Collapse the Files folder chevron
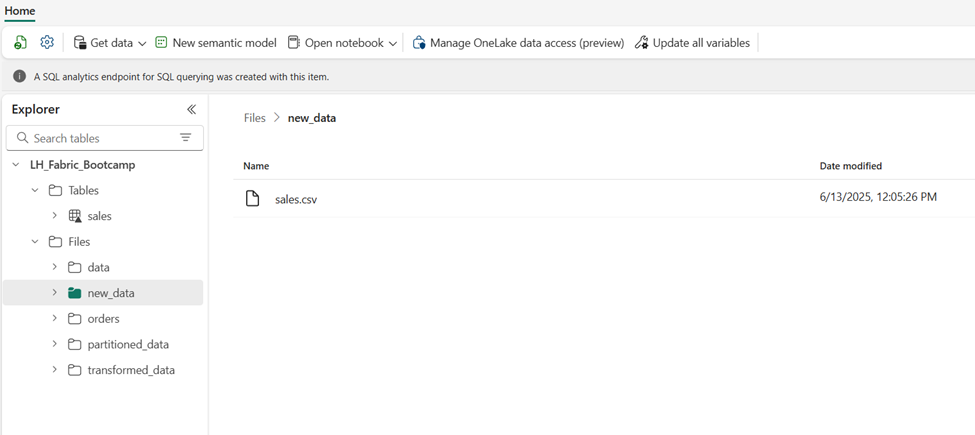The width and height of the screenshot is (975, 435). pyautogui.click(x=35, y=242)
